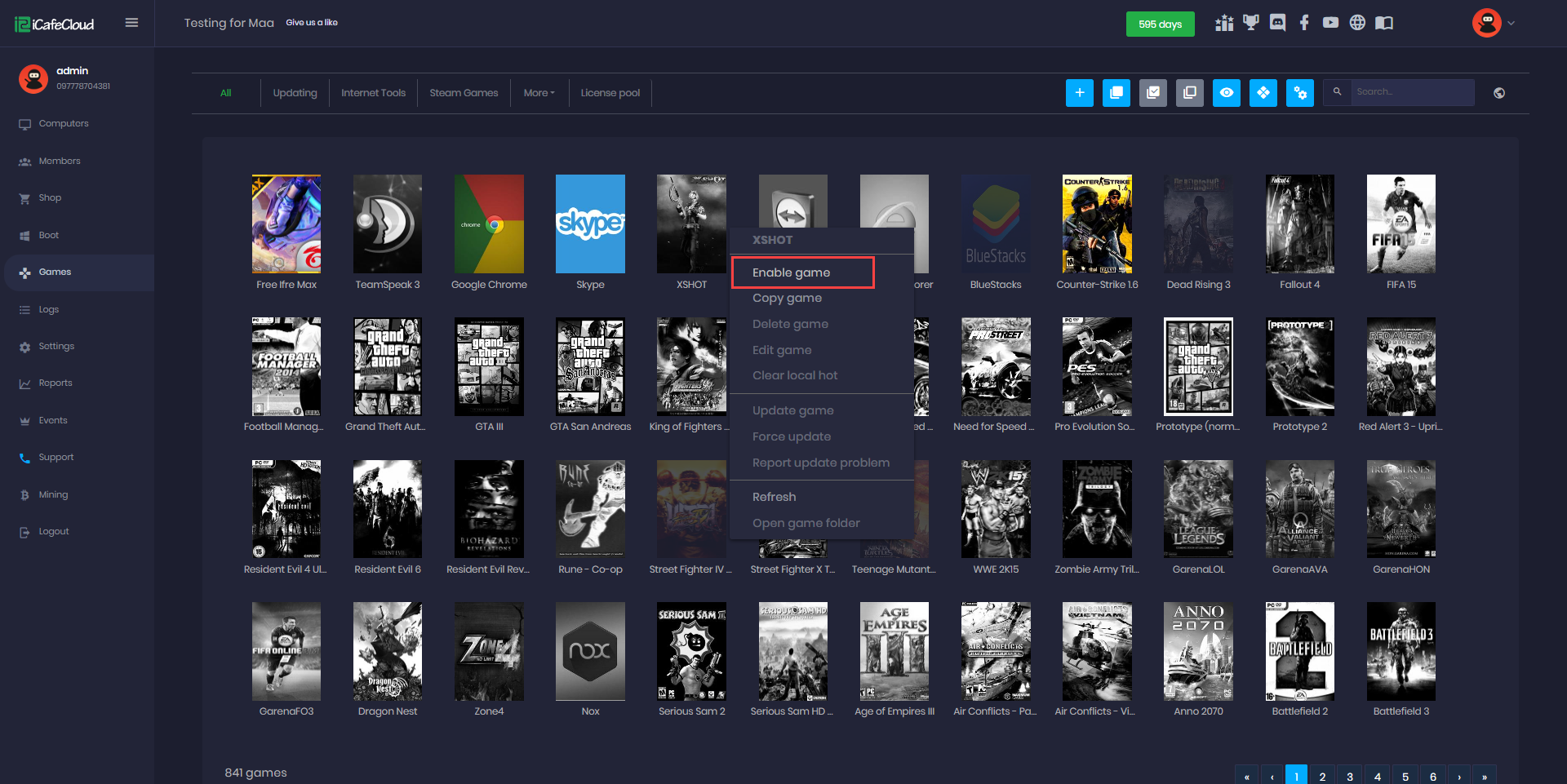This screenshot has height=784, width=1567.
Task: Toggle the eye visibility button
Action: click(1226, 93)
